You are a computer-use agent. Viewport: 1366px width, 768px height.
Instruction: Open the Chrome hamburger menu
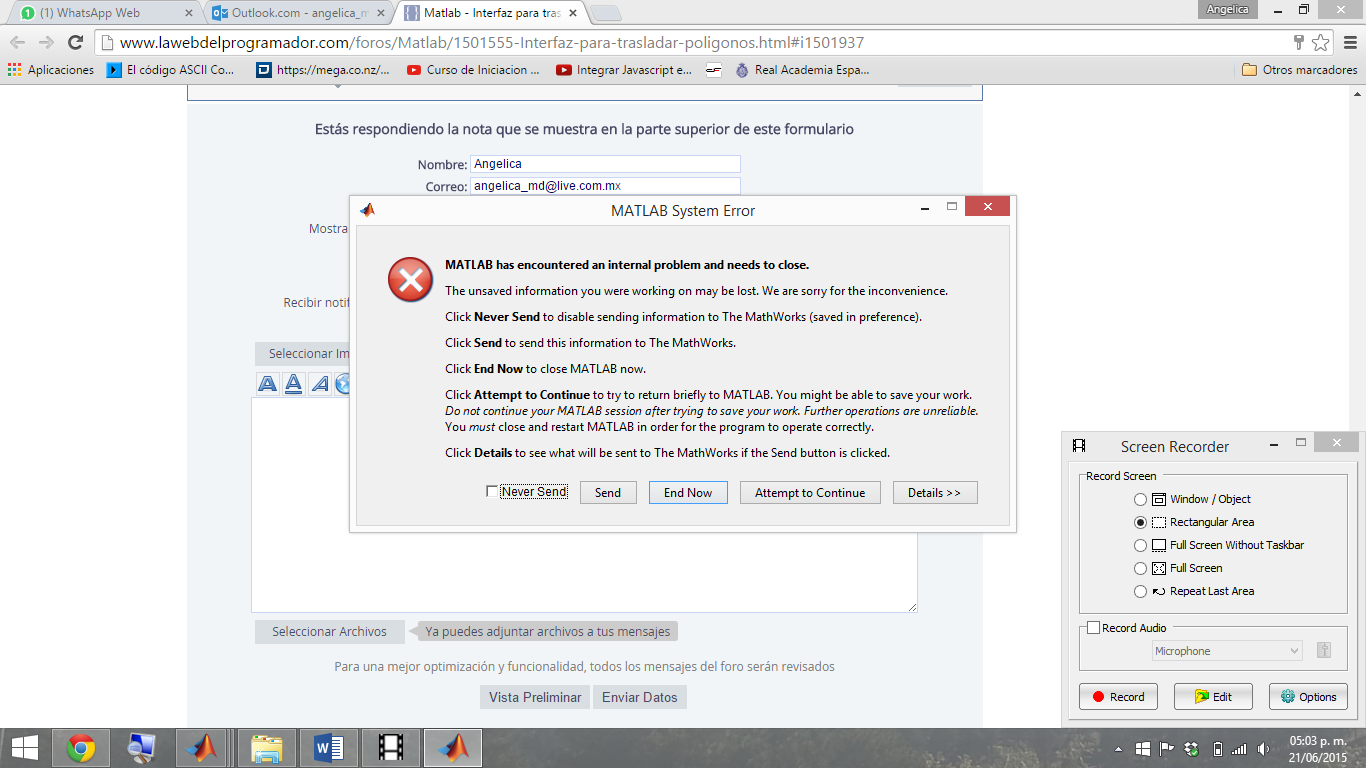[x=1348, y=43]
